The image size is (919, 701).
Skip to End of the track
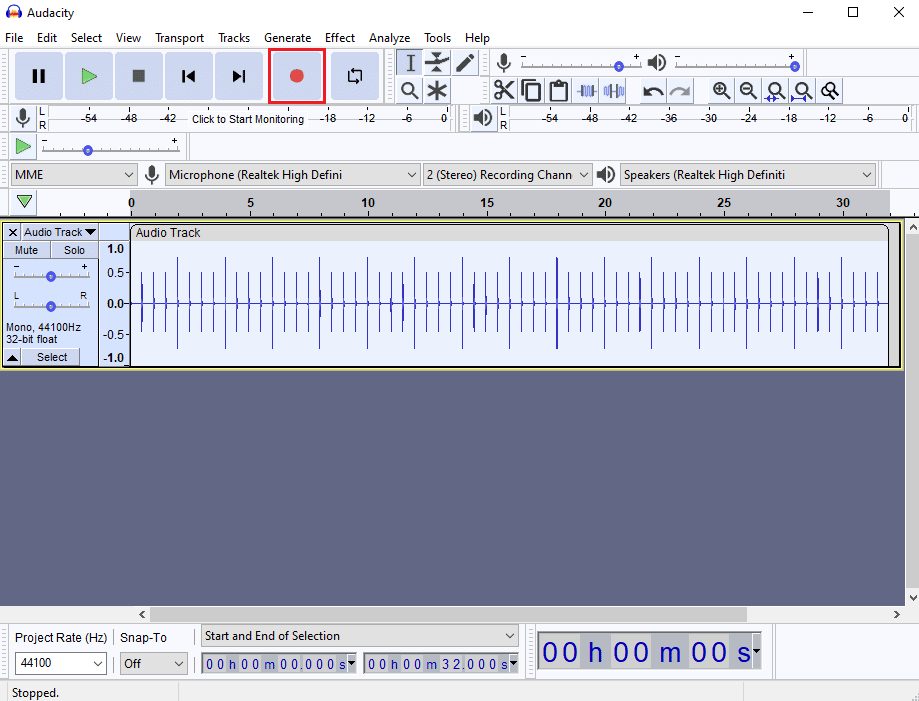click(x=239, y=76)
